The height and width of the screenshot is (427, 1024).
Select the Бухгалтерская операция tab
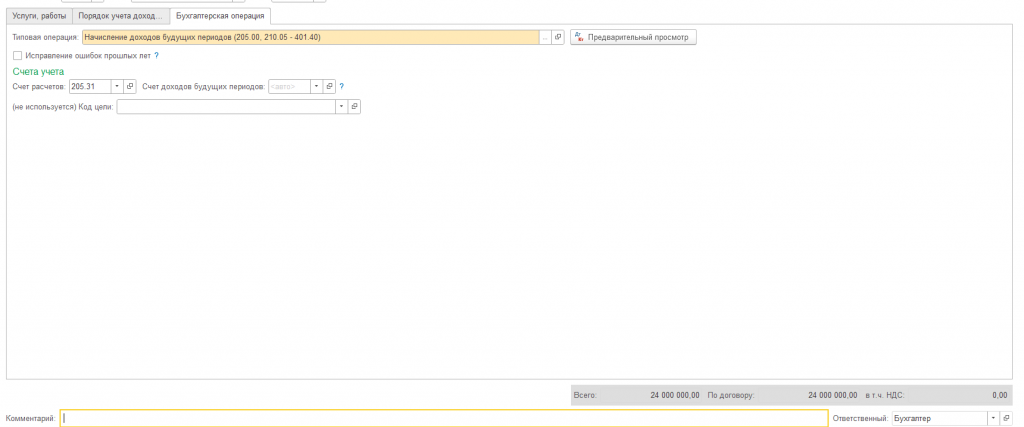tap(220, 16)
